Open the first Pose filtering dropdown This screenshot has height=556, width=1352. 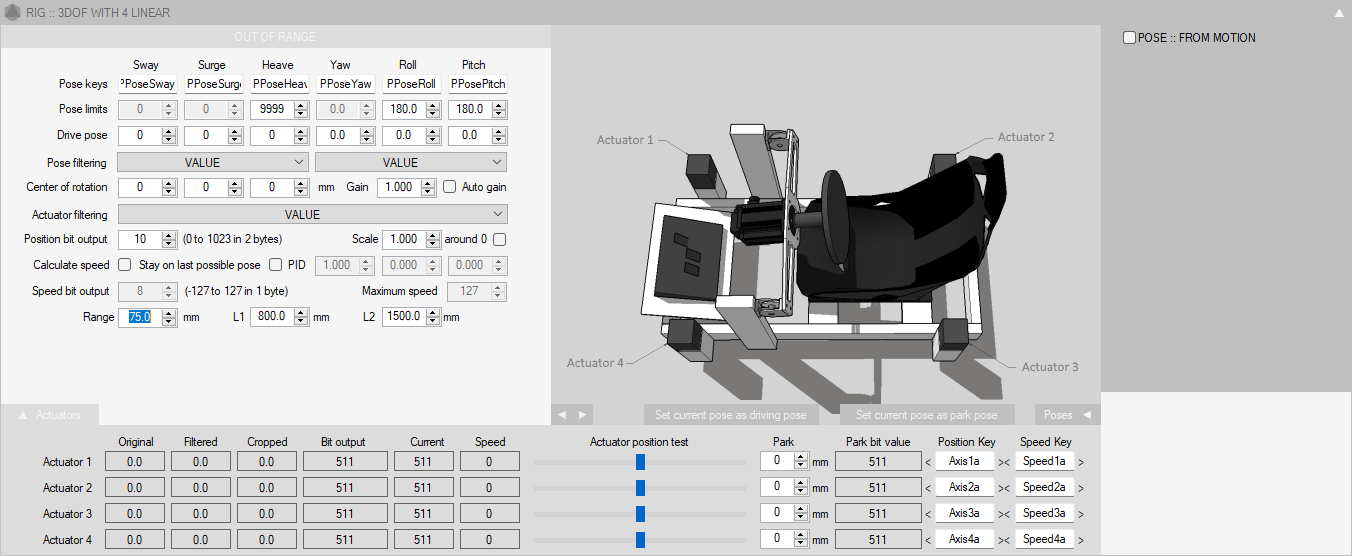point(213,162)
